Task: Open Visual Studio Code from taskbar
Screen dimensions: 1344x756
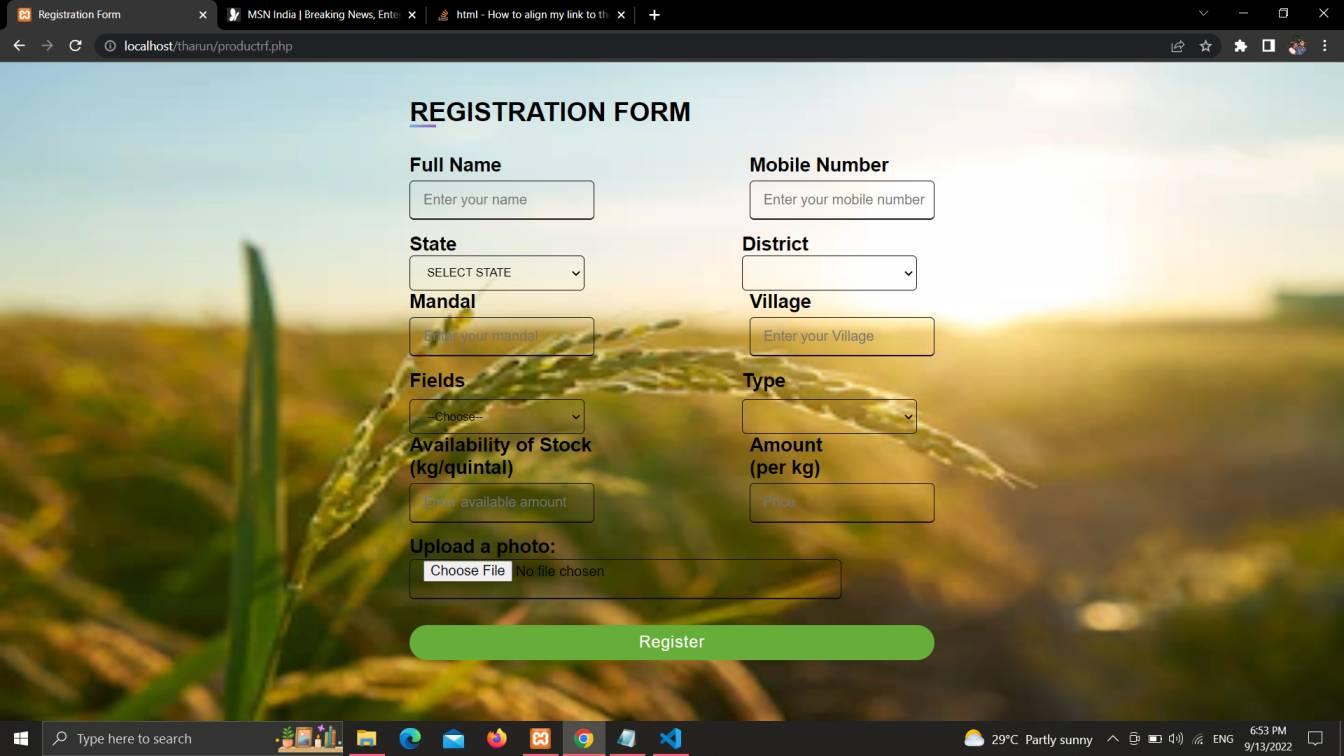Action: pyautogui.click(x=670, y=739)
